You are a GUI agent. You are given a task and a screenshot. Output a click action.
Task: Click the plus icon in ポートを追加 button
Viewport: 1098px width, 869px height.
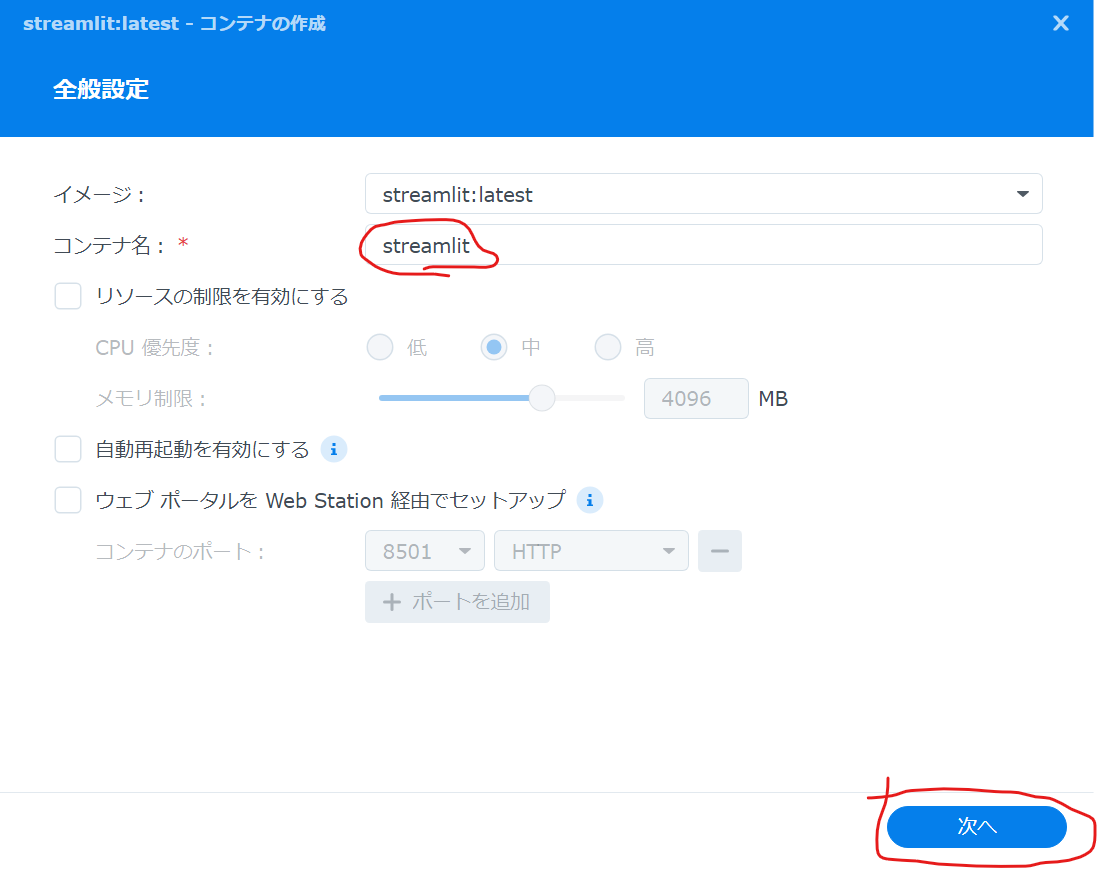[x=391, y=601]
